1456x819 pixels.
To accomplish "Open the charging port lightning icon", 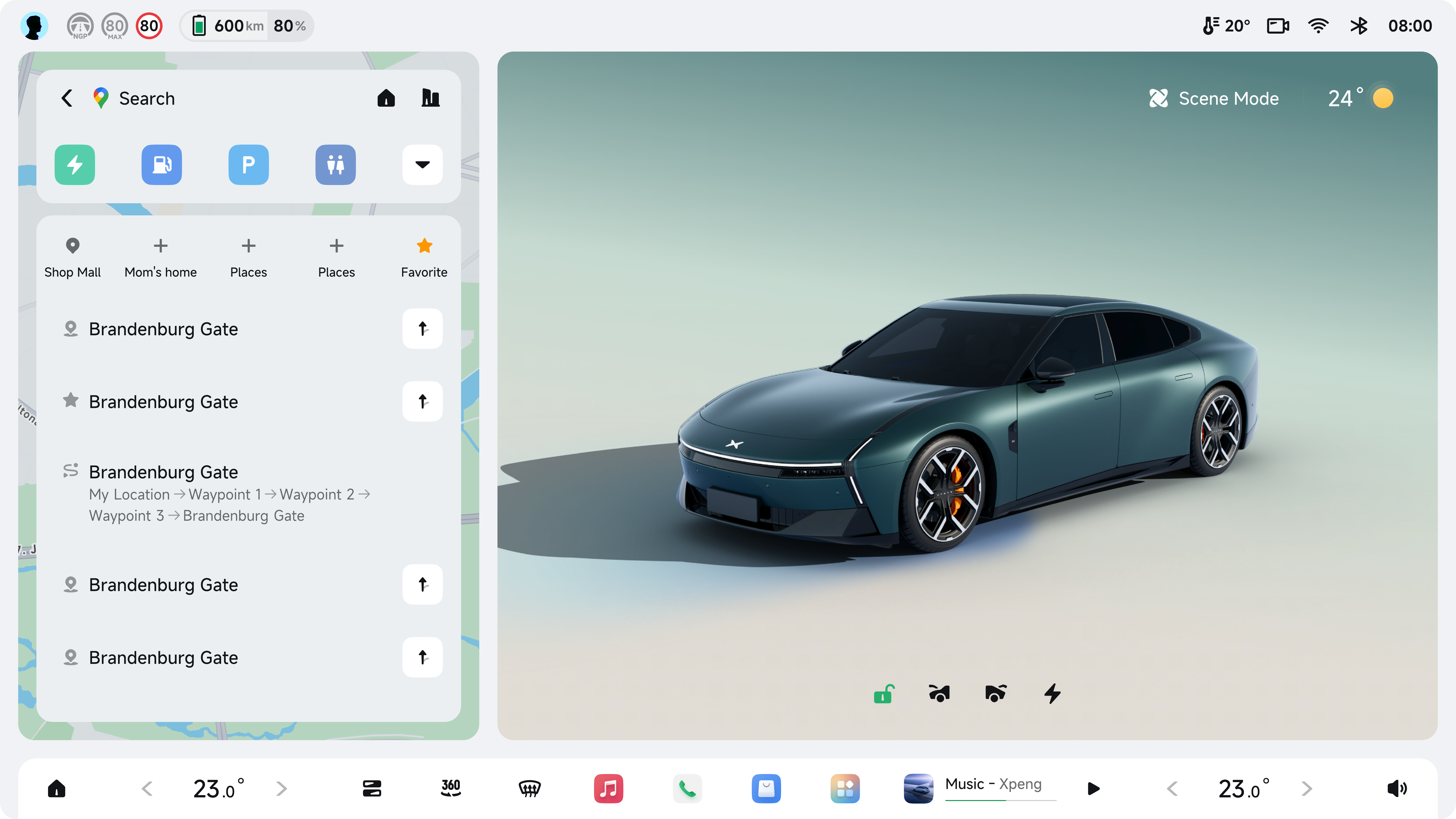I will (1052, 694).
